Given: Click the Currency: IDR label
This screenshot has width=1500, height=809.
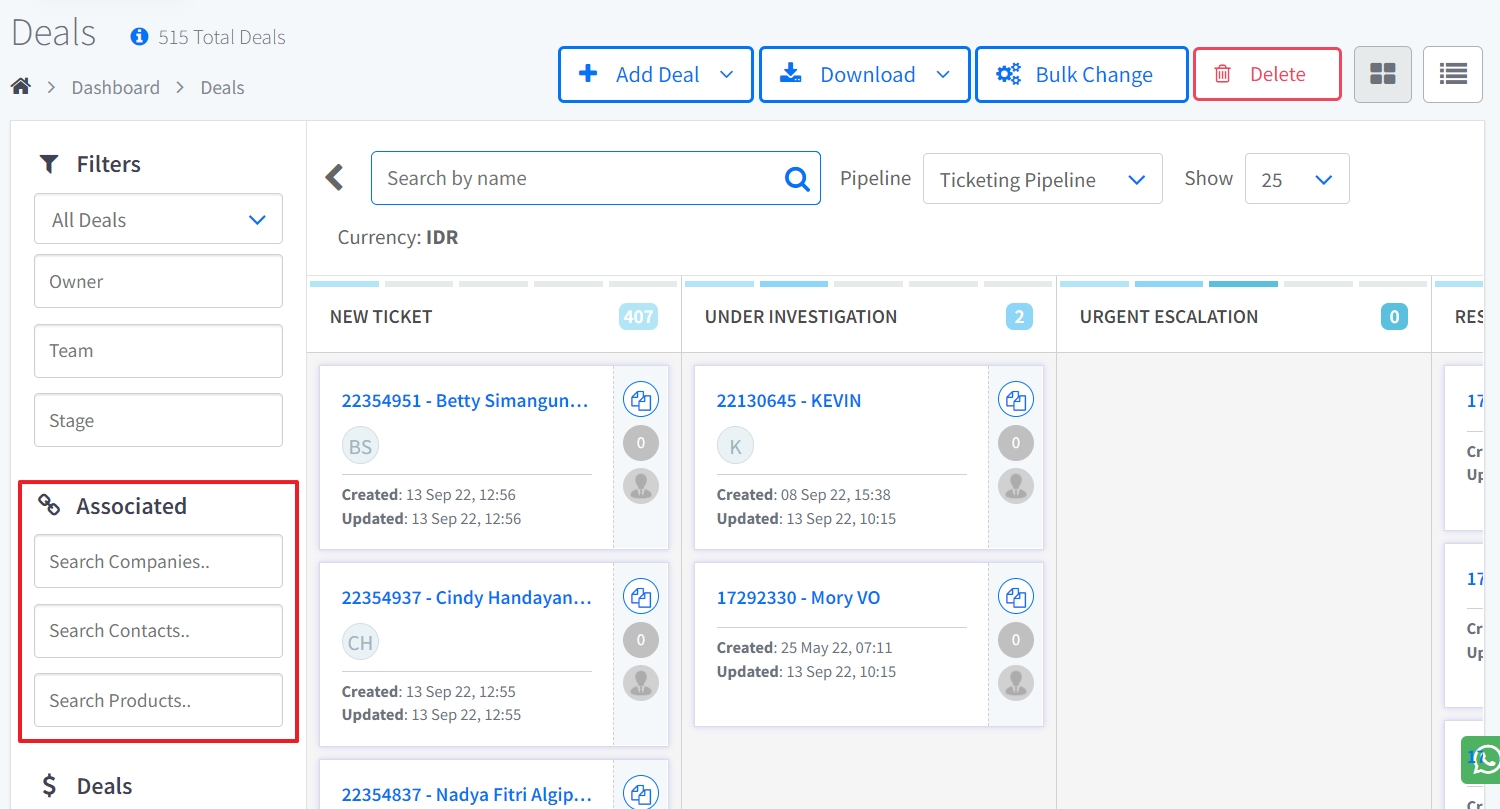Looking at the screenshot, I should pyautogui.click(x=398, y=237).
